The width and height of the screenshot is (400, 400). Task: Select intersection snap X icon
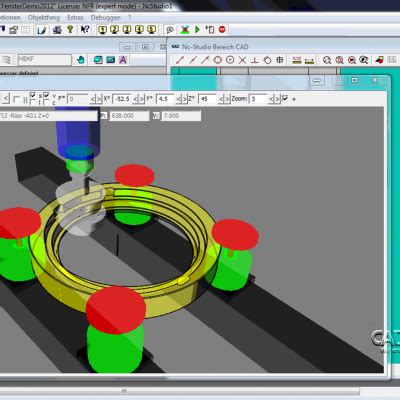click(242, 60)
